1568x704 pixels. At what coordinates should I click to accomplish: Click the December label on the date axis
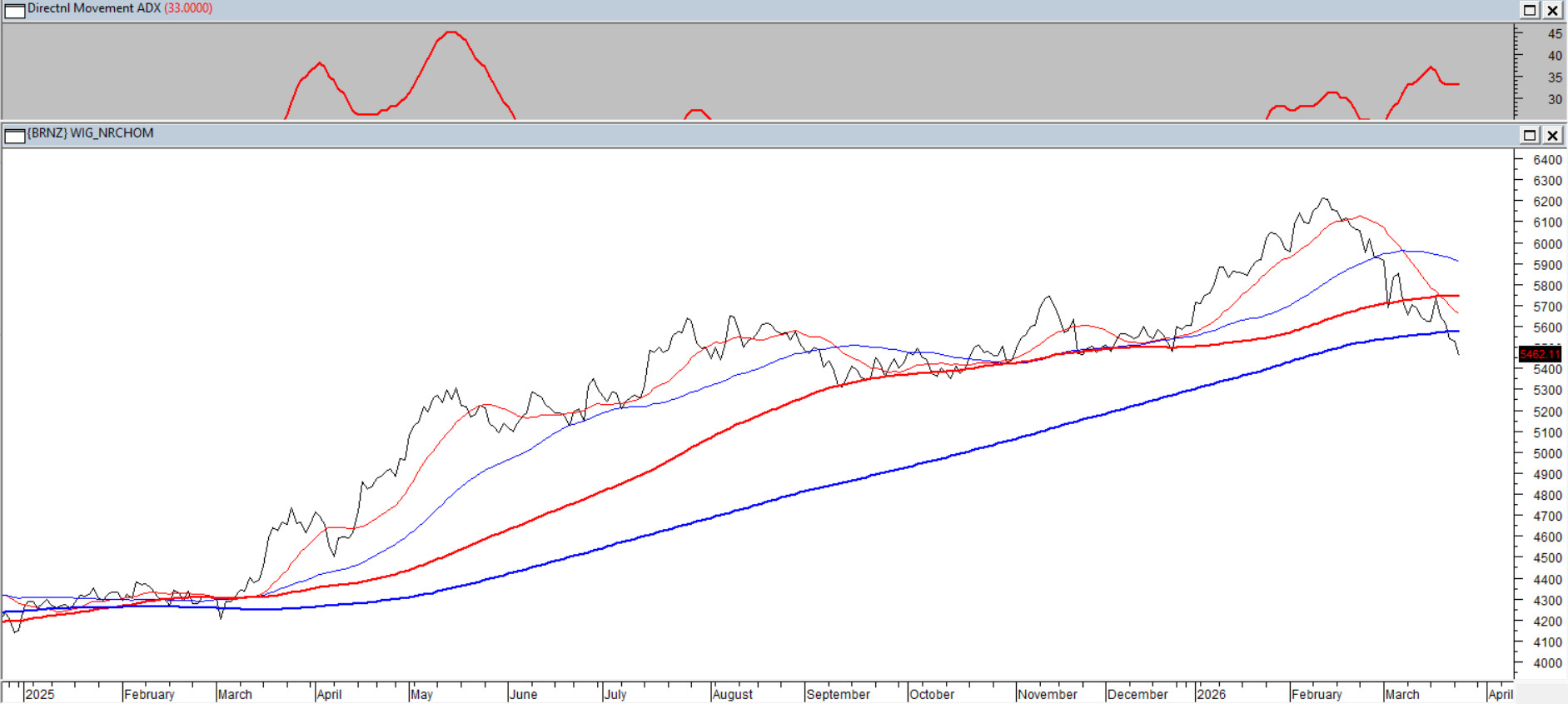point(1137,694)
